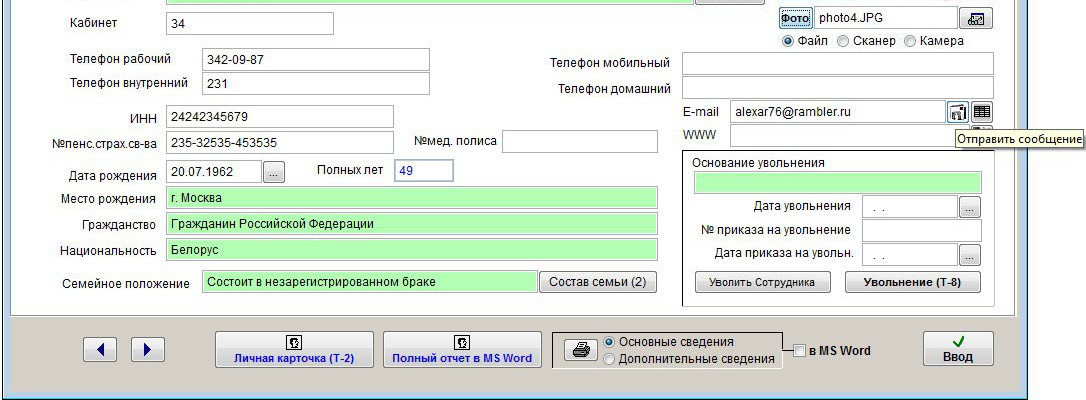Click the Дата приказа на увольн. field
The height and width of the screenshot is (400, 1086).
pyautogui.click(x=909, y=254)
